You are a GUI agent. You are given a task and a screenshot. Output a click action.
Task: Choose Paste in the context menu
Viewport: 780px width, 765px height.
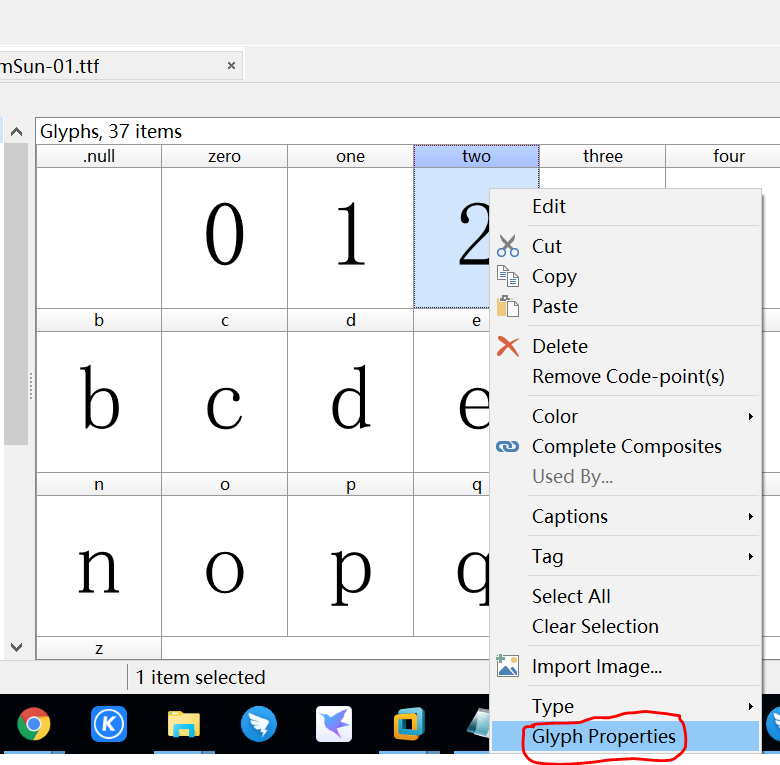626,306
